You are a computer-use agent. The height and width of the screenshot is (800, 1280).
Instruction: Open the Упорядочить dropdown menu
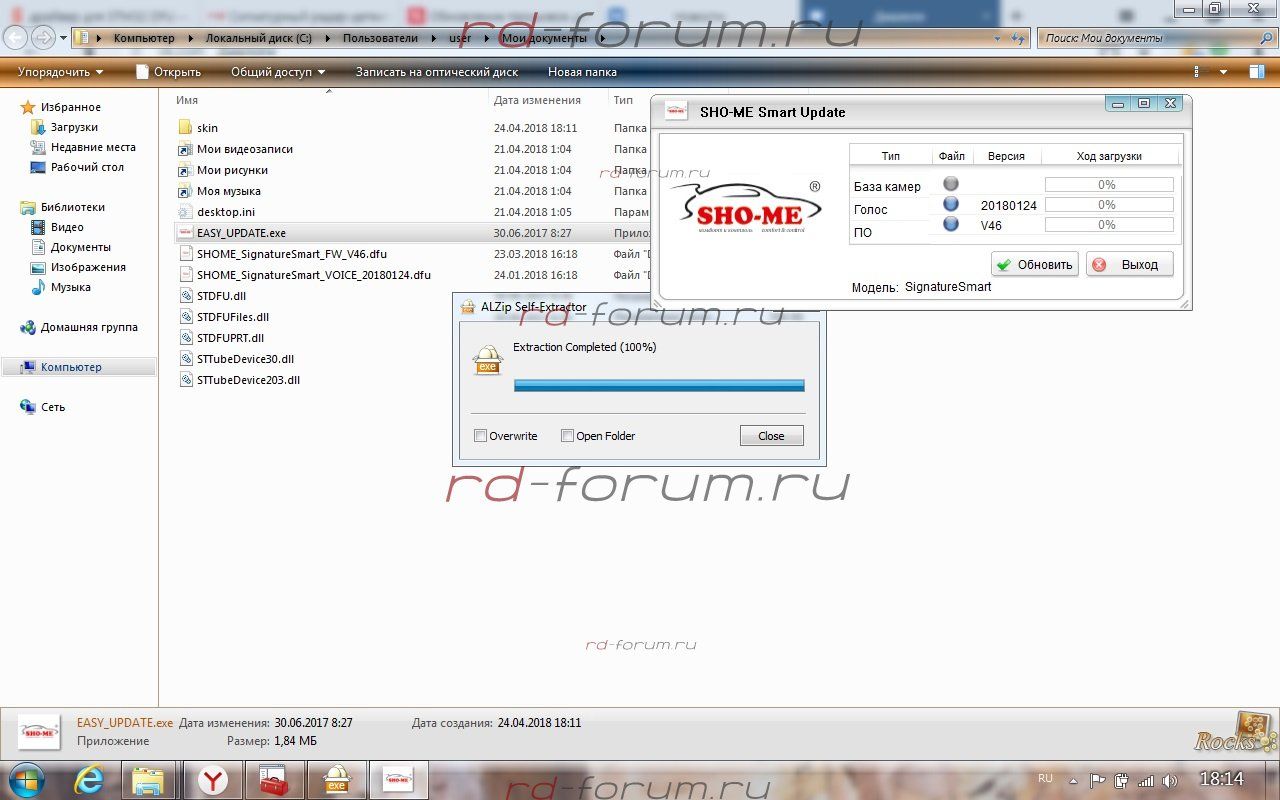pyautogui.click(x=60, y=72)
